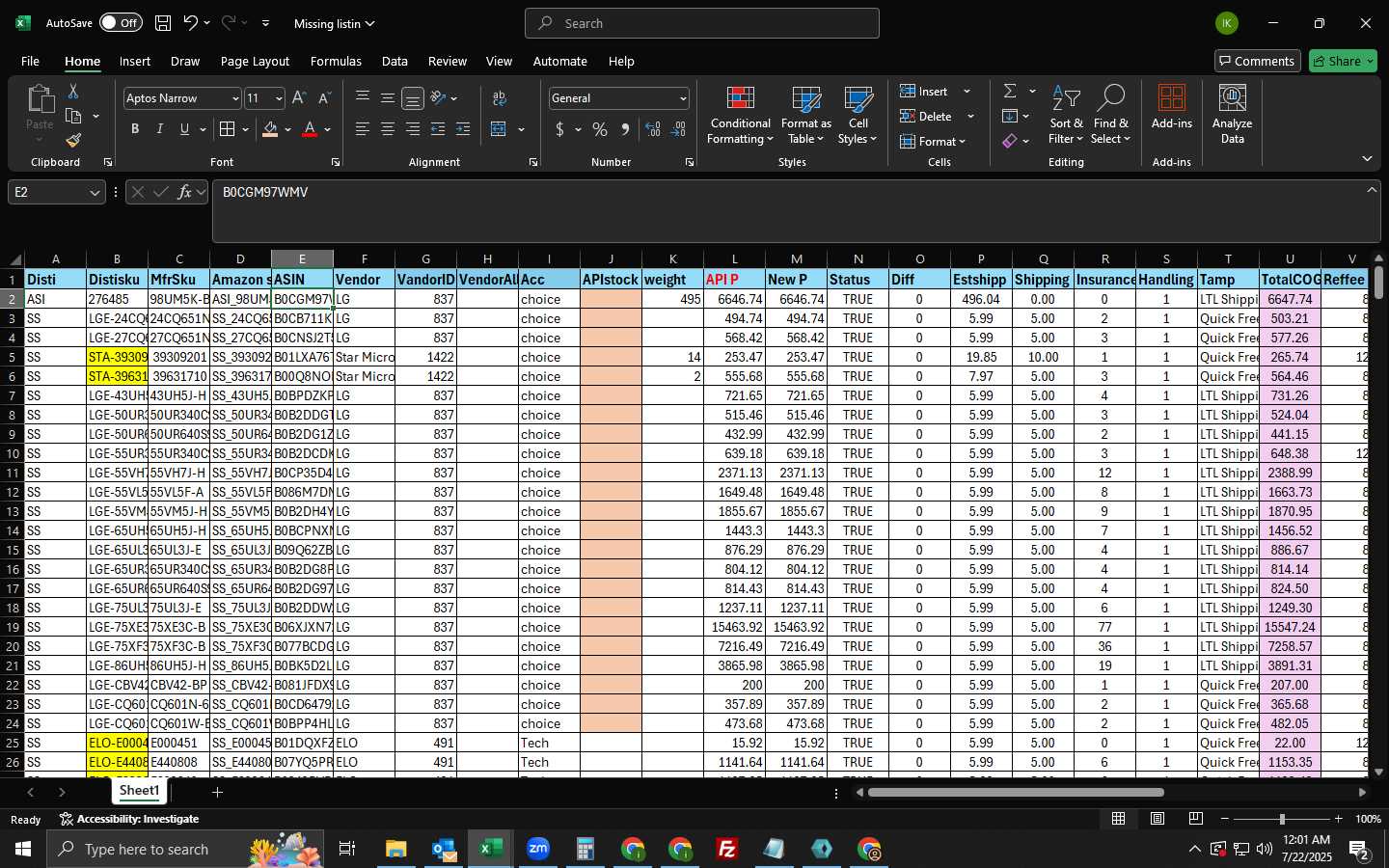Image resolution: width=1389 pixels, height=868 pixels.
Task: Toggle Bottom Align button
Action: (413, 98)
